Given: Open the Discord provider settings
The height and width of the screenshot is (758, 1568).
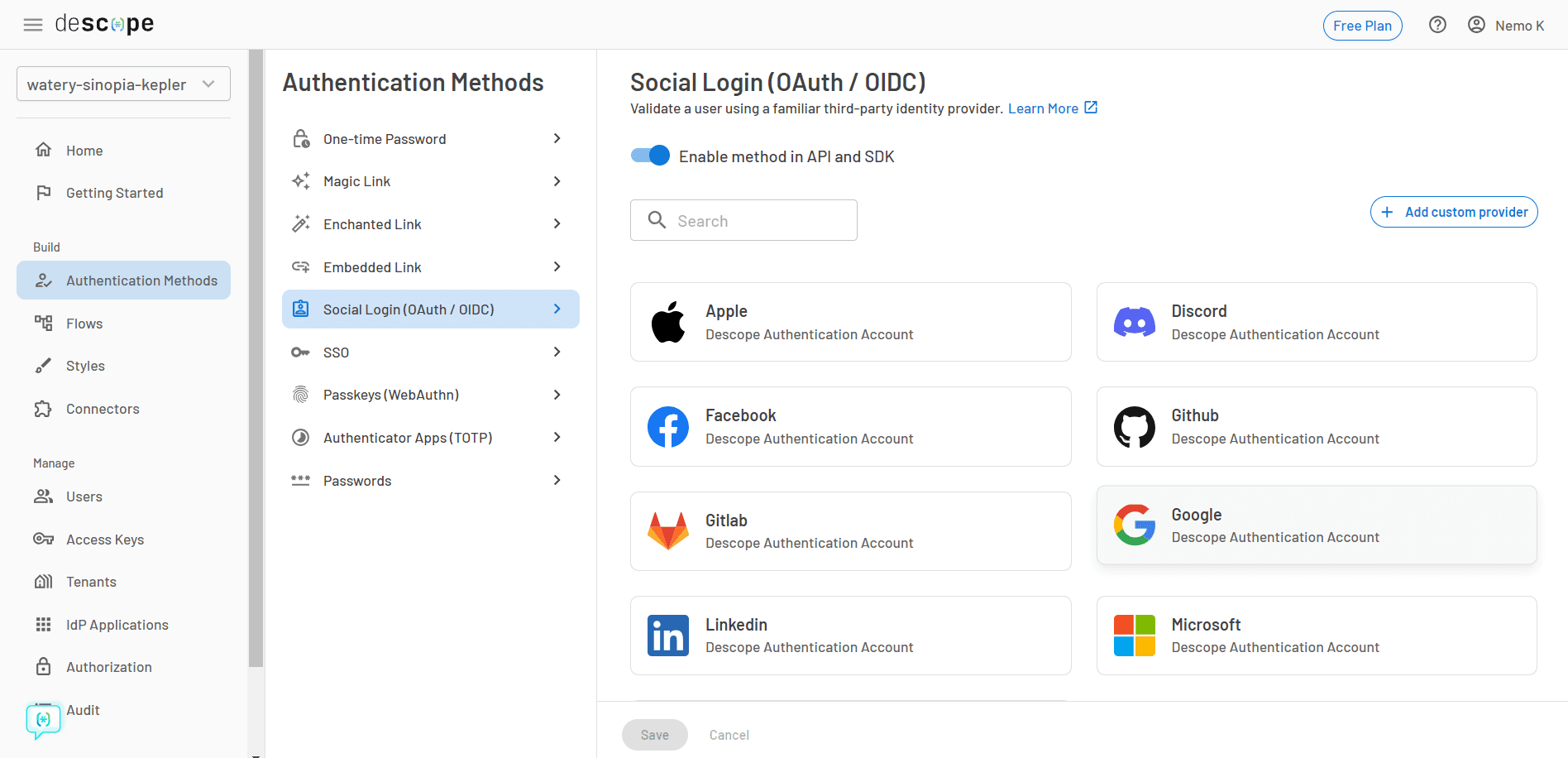Looking at the screenshot, I should [1315, 322].
